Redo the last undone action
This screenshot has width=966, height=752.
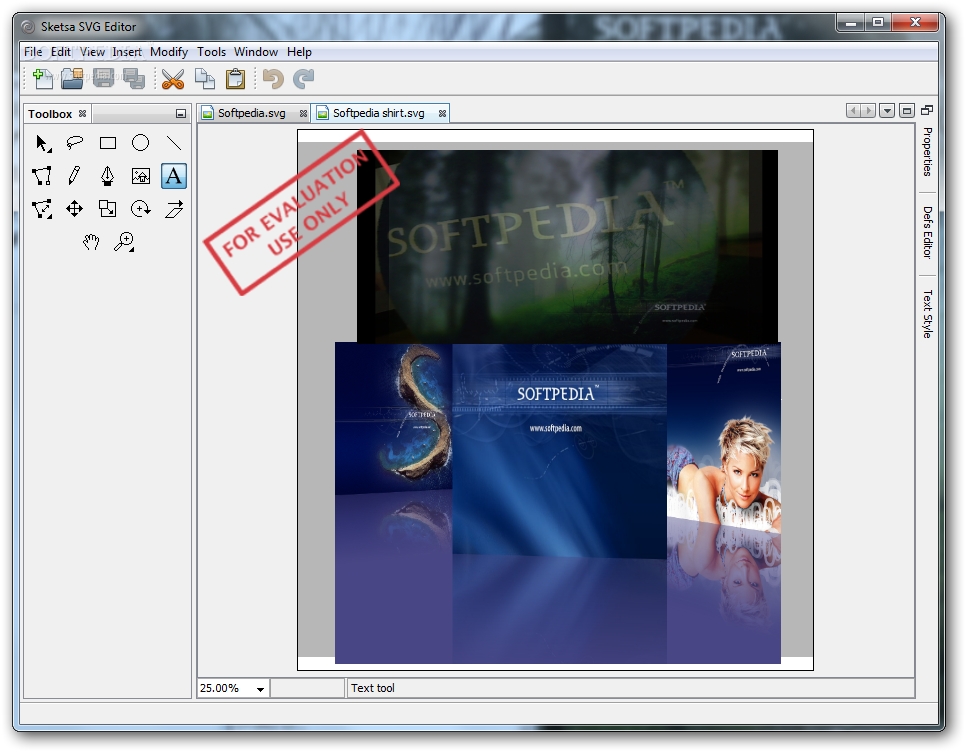click(x=304, y=78)
